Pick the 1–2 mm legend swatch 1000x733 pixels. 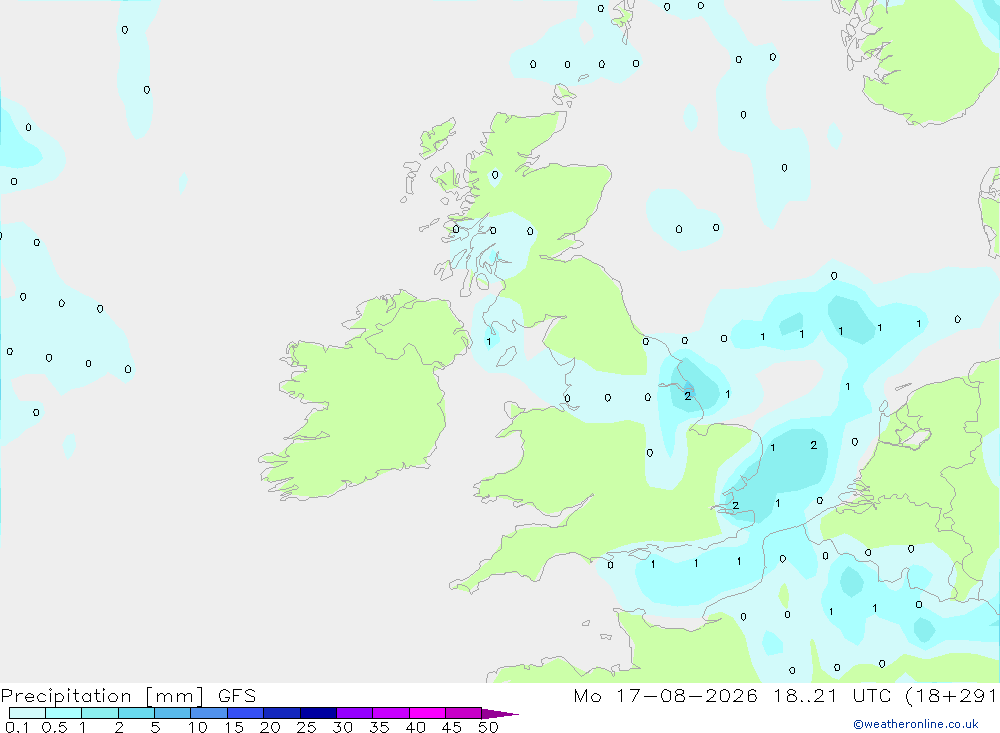[x=100, y=713]
